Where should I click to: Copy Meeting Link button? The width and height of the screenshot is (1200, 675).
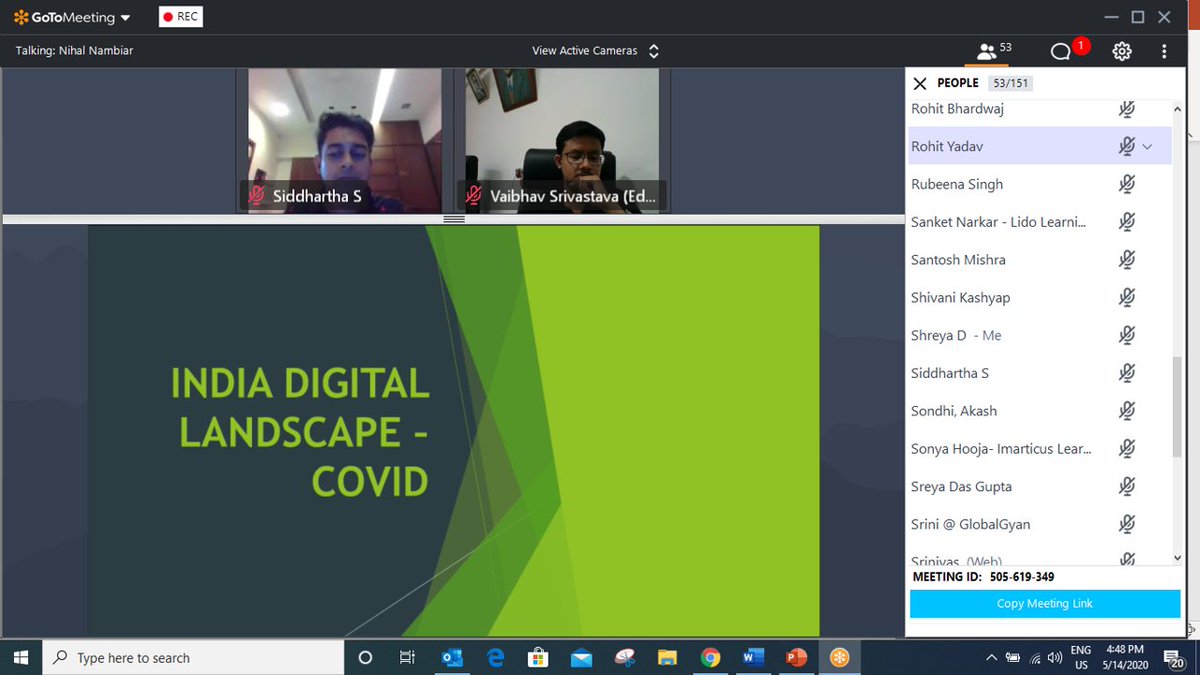click(1045, 604)
